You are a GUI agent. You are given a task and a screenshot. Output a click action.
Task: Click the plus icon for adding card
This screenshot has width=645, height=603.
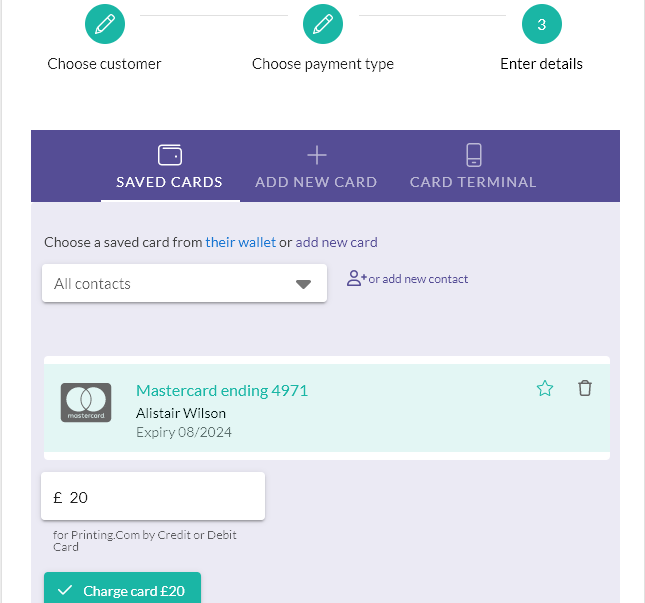pyautogui.click(x=317, y=155)
